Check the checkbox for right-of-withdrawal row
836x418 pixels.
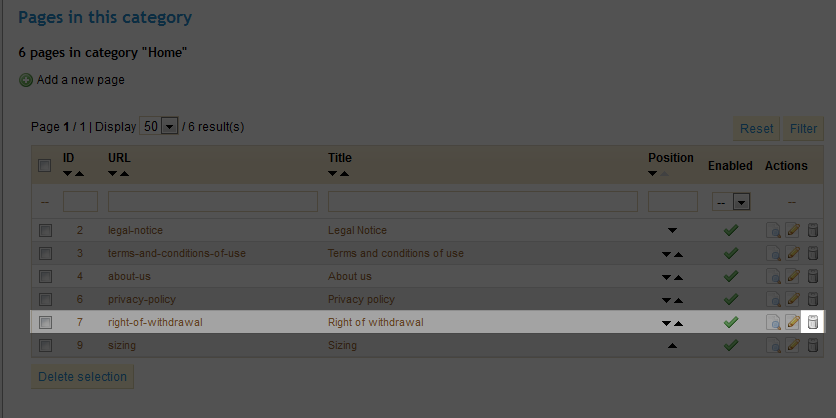45,322
